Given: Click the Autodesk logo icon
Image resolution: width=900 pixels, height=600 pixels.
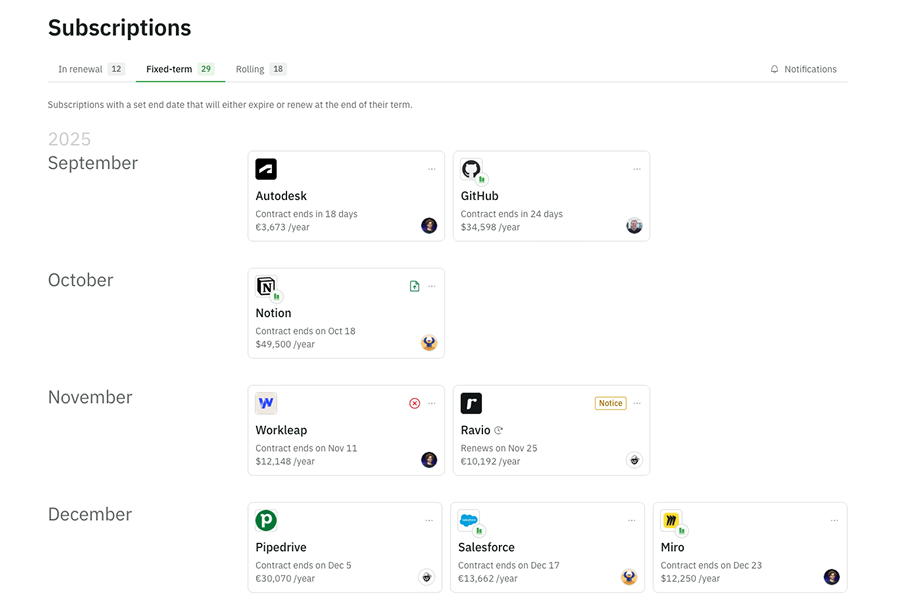Looking at the screenshot, I should (x=266, y=169).
